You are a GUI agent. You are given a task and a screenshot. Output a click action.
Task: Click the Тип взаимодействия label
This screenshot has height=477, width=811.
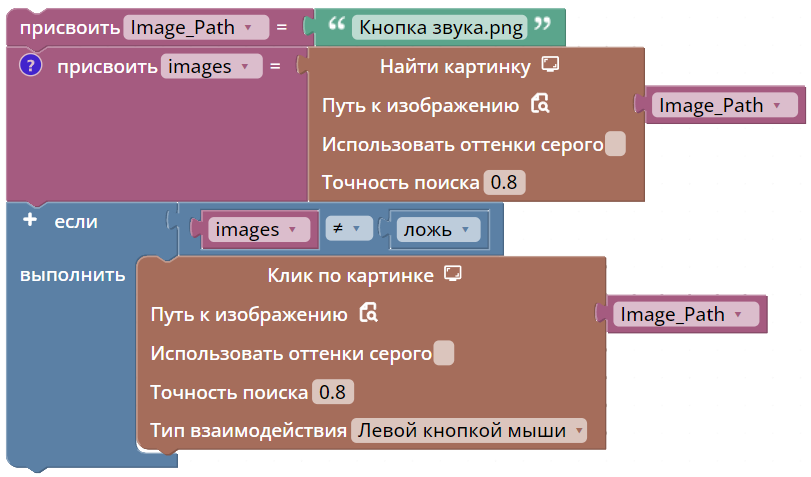pyautogui.click(x=248, y=430)
